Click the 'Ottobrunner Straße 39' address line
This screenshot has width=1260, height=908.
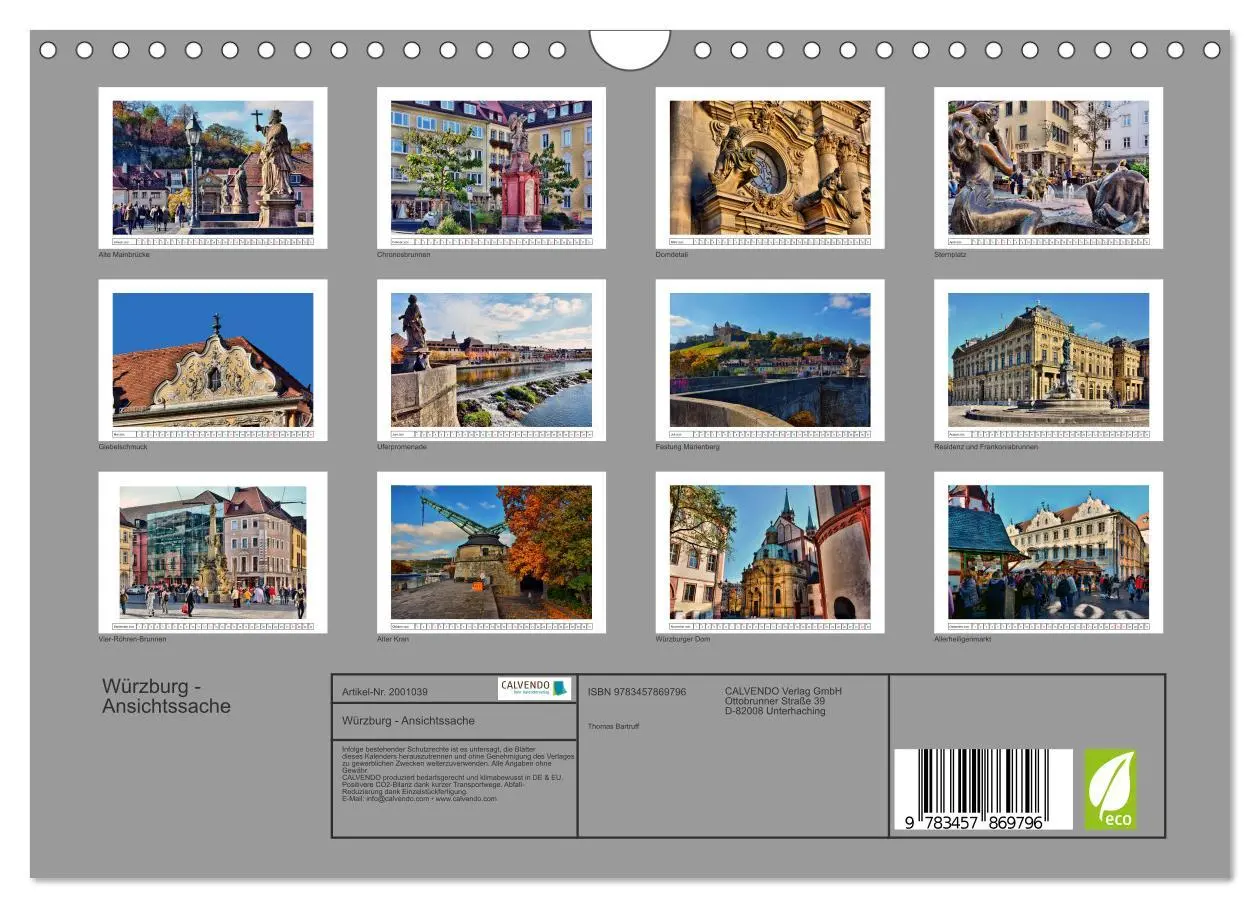coord(775,701)
